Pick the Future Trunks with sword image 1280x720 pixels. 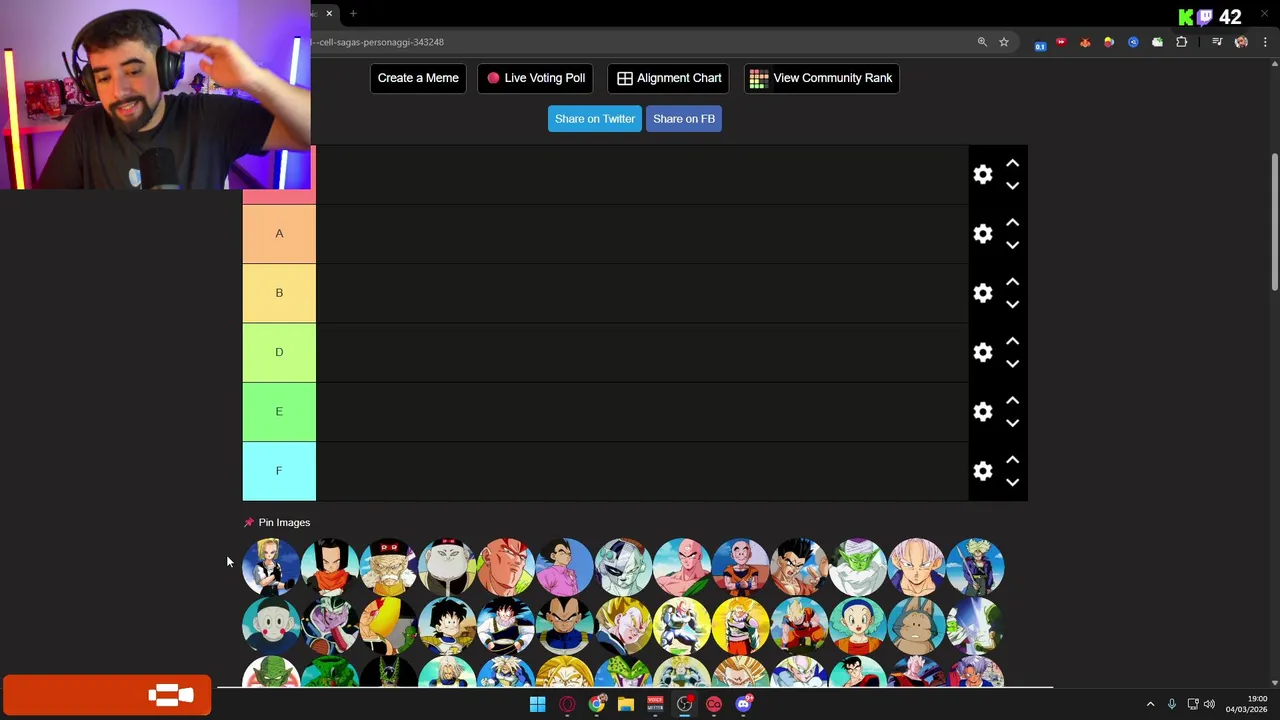click(976, 566)
